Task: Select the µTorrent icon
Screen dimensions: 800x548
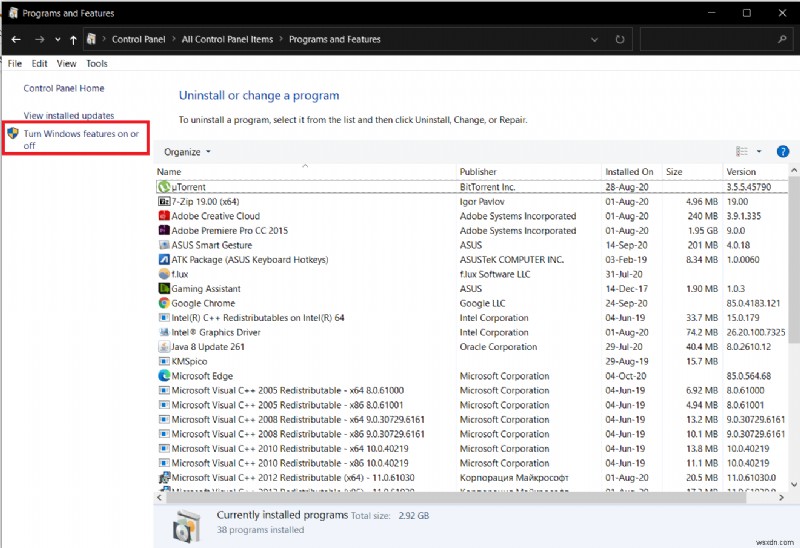Action: pos(164,187)
